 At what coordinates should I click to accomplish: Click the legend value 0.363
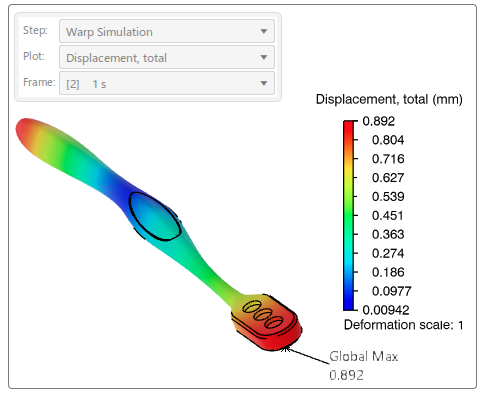pos(388,234)
